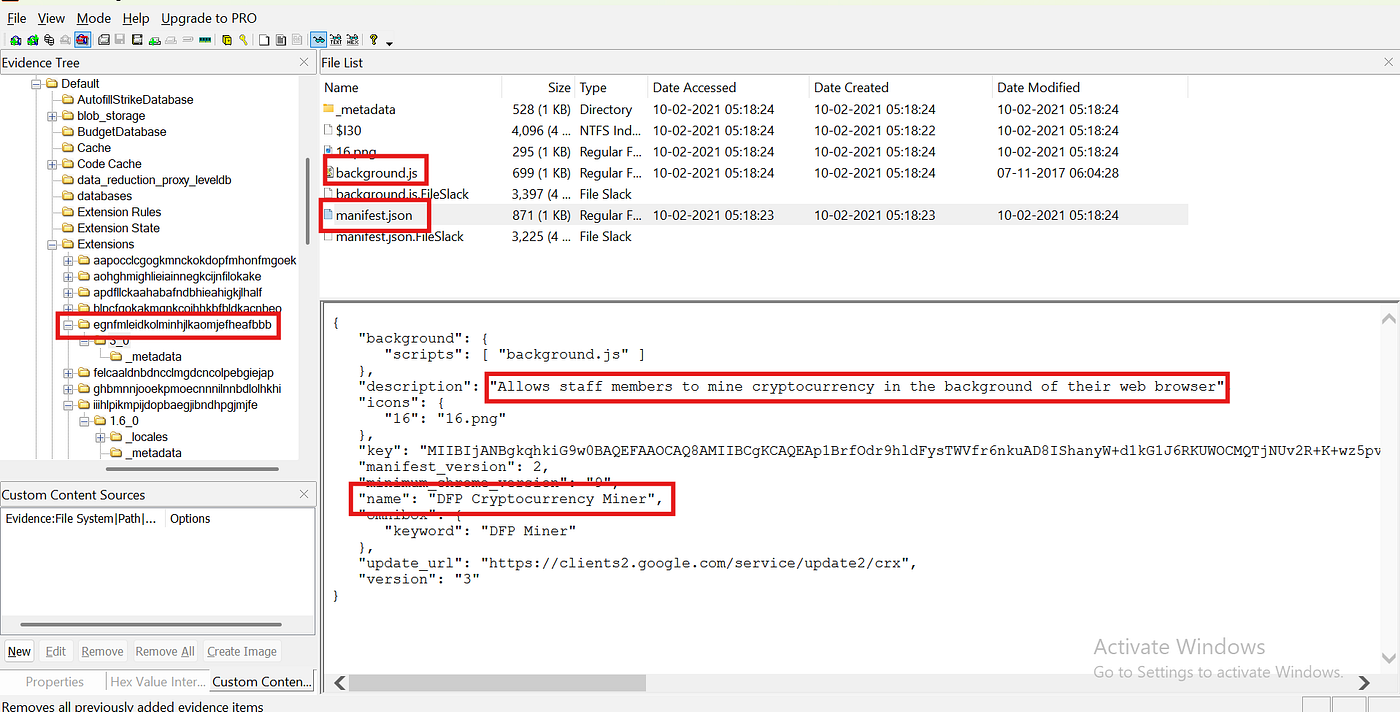Image resolution: width=1400 pixels, height=712 pixels.
Task: Click the Detect EFS Encryption key icon
Action: tap(243, 40)
